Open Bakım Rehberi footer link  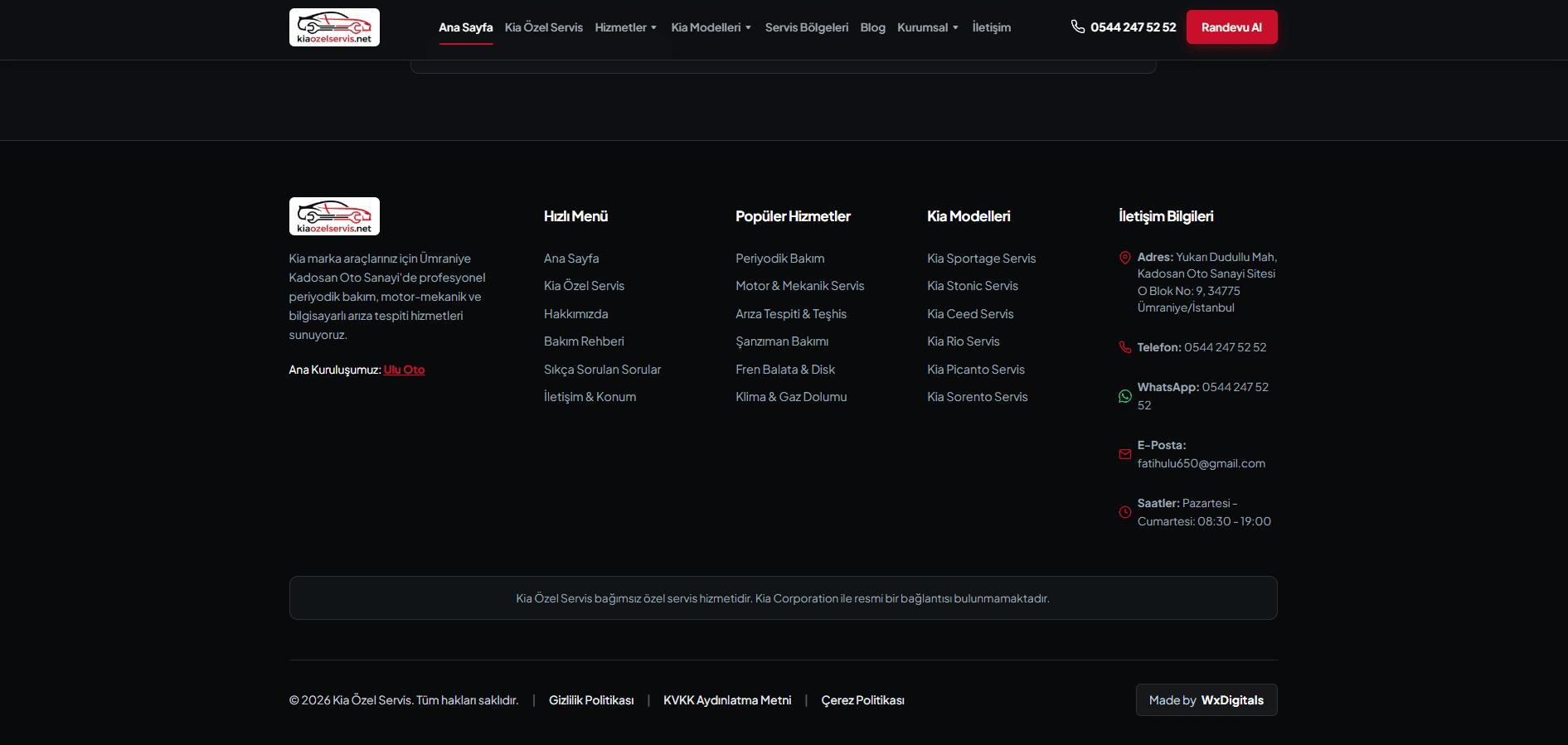coord(585,341)
